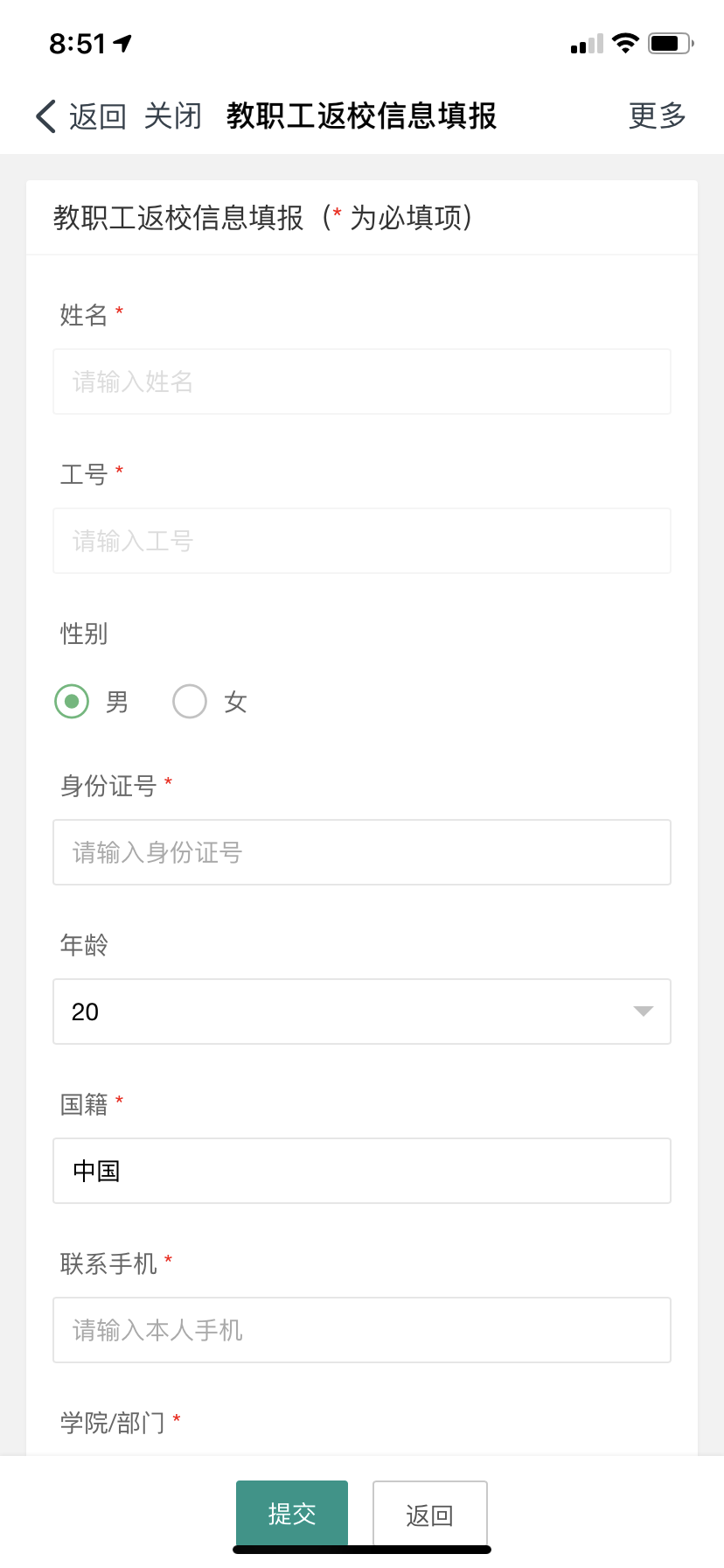The height and width of the screenshot is (1568, 724).
Task: Tap the location arrow status icon
Action: (x=122, y=42)
